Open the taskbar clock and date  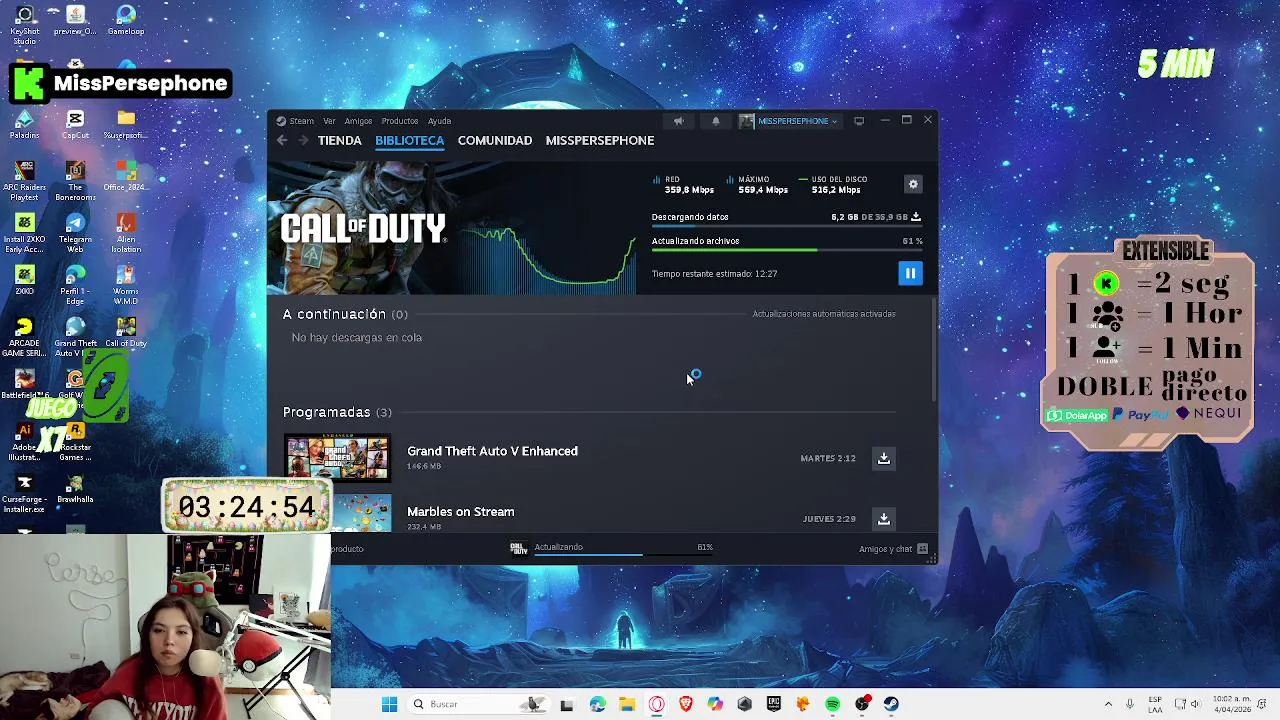[1232, 704]
